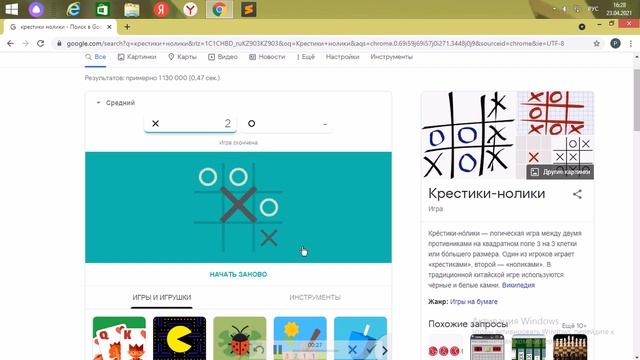Viewport: 640px width, 360px height.
Task: Switch to the Новости search tab
Action: (267, 57)
